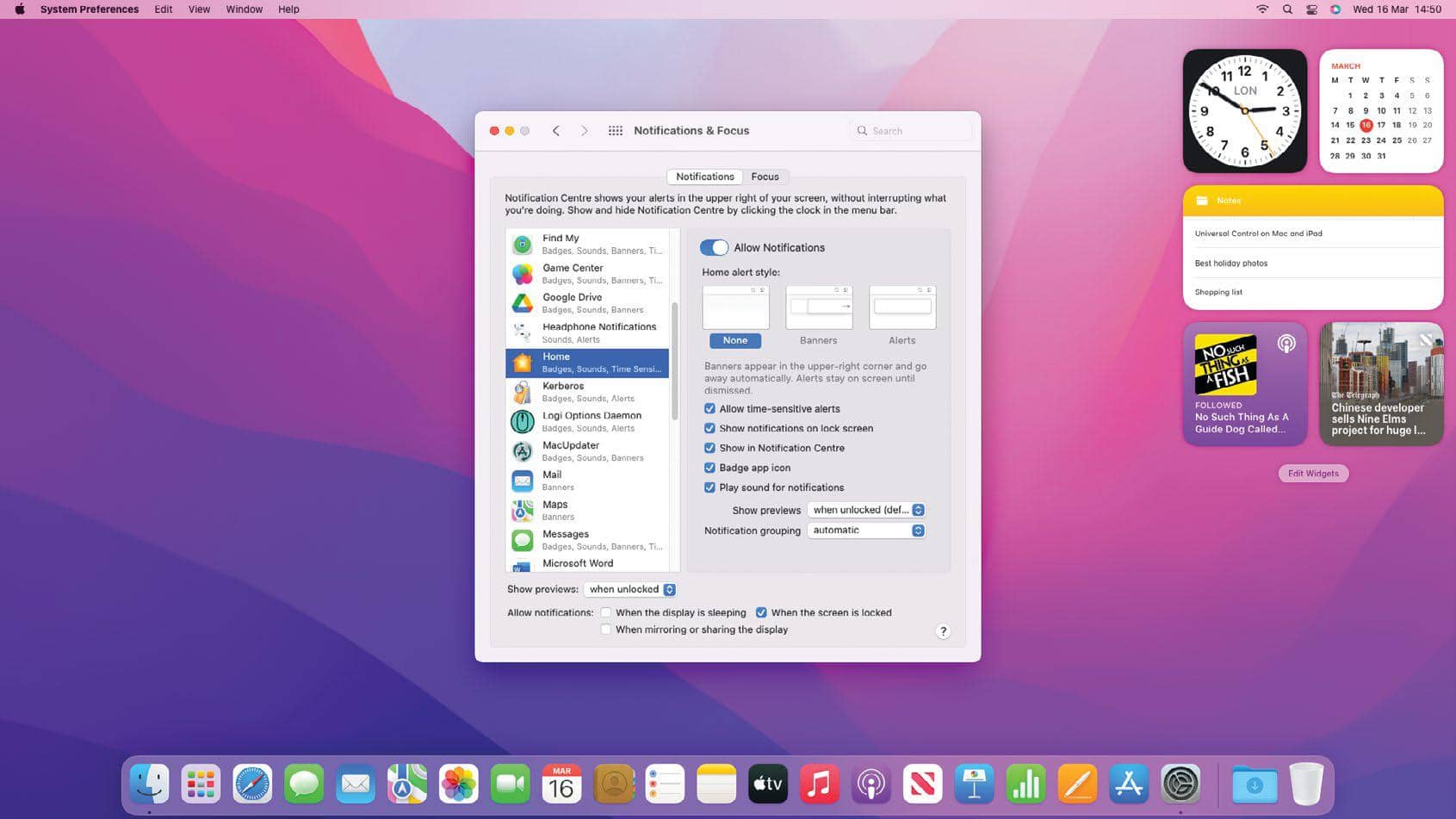Uncheck Show notifications on lock screen
The width and height of the screenshot is (1456, 819).
point(709,429)
